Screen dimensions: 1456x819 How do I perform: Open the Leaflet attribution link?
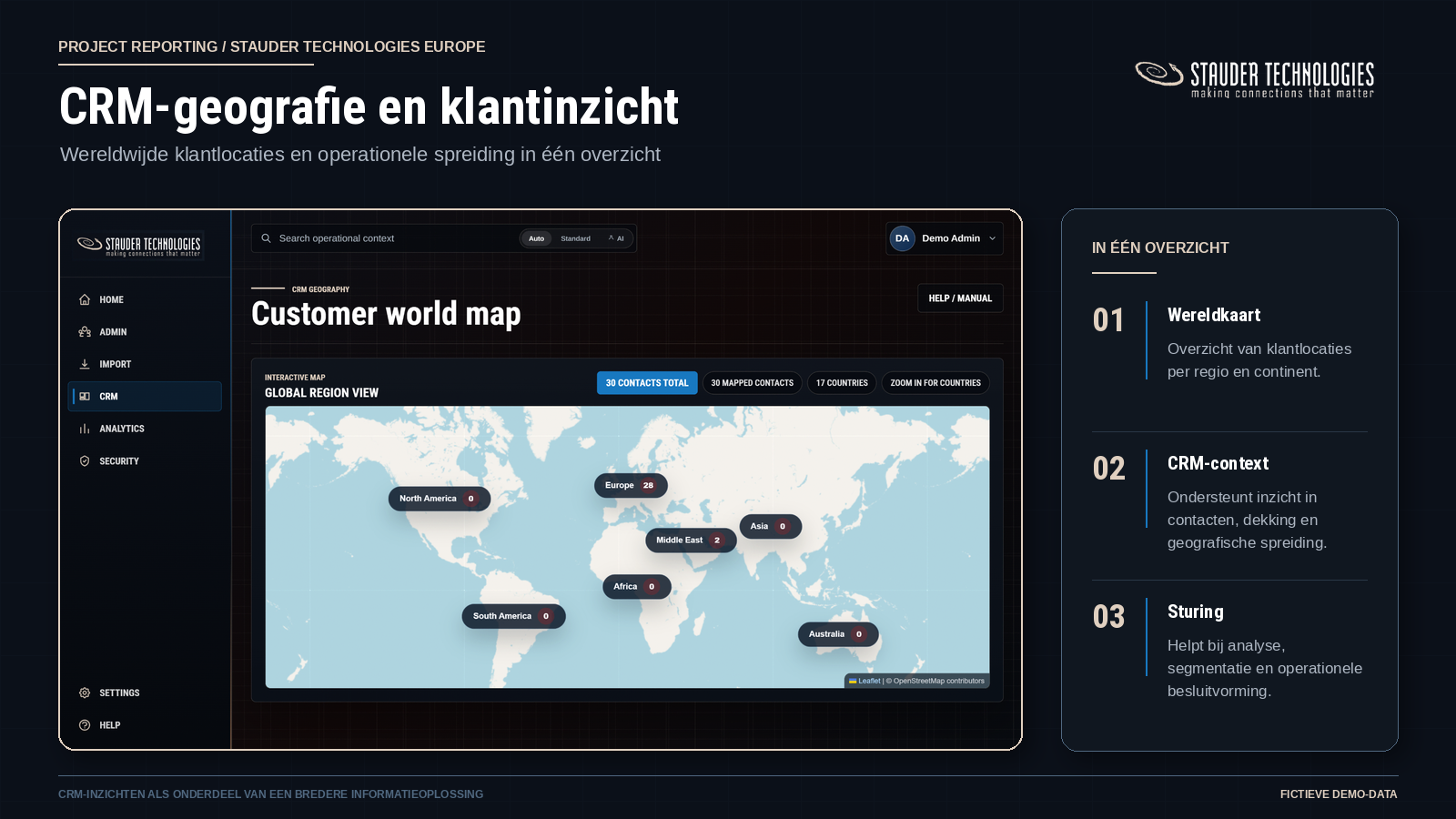tap(865, 681)
